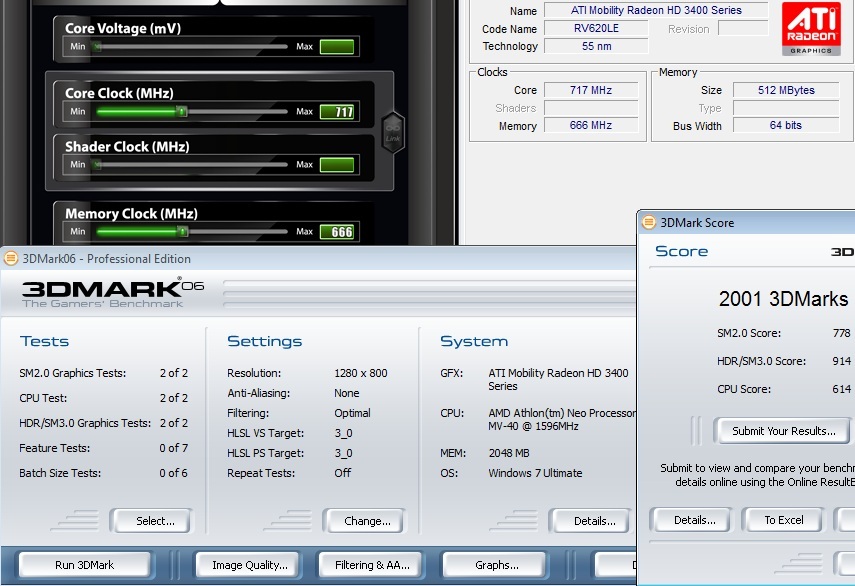Click the ATI Radeon Graphics logo

pos(811,28)
